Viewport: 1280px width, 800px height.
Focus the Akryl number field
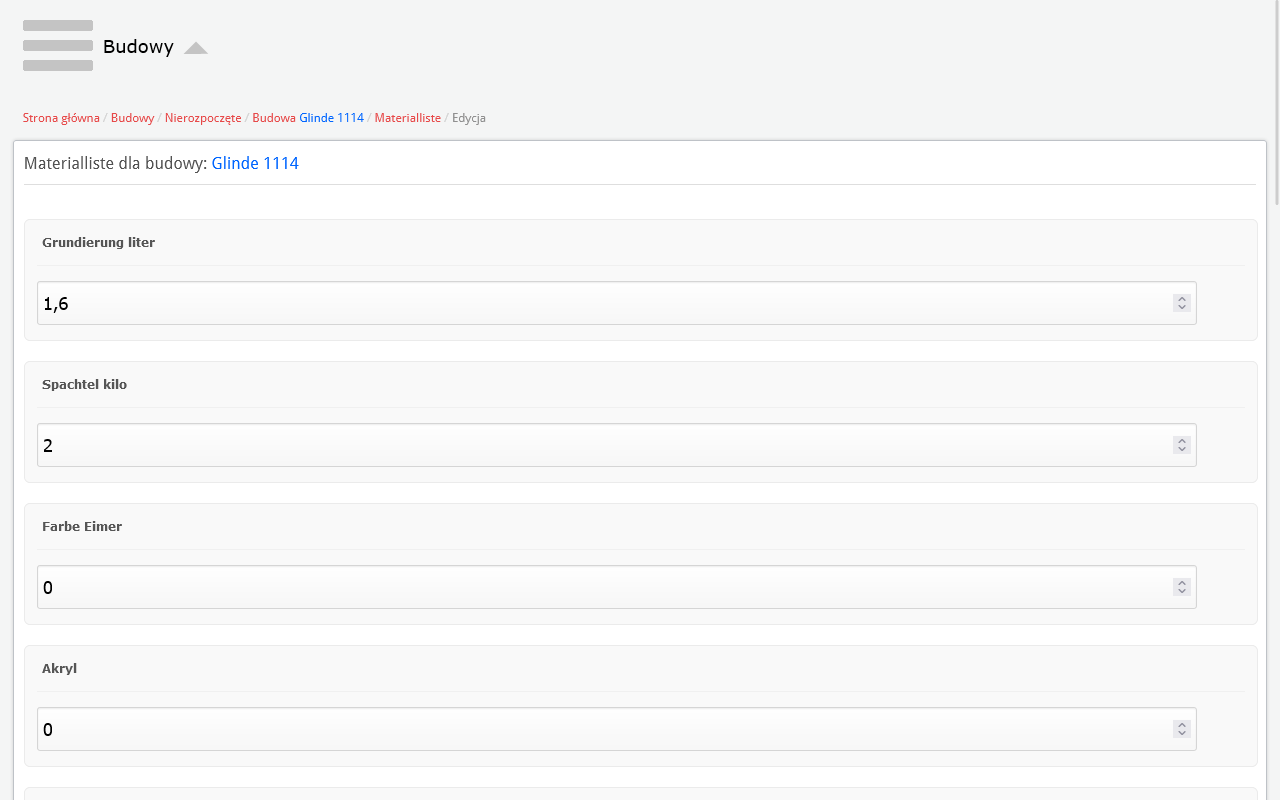pyautogui.click(x=600, y=729)
